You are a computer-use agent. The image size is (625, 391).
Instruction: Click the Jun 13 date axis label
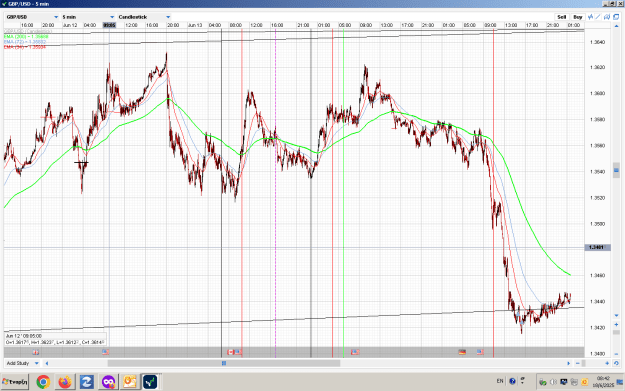pyautogui.click(x=195, y=25)
